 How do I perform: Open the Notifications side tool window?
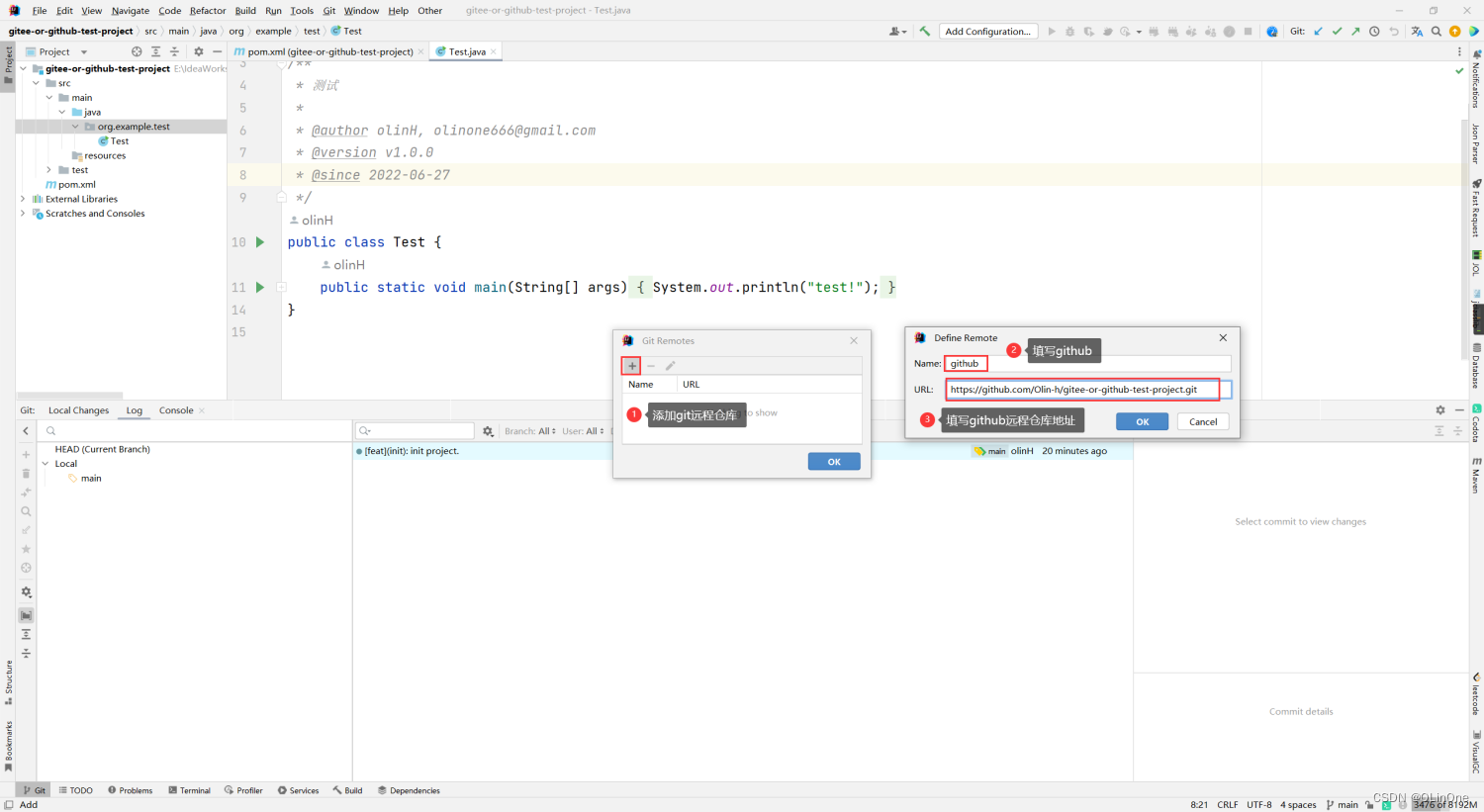pyautogui.click(x=1475, y=79)
